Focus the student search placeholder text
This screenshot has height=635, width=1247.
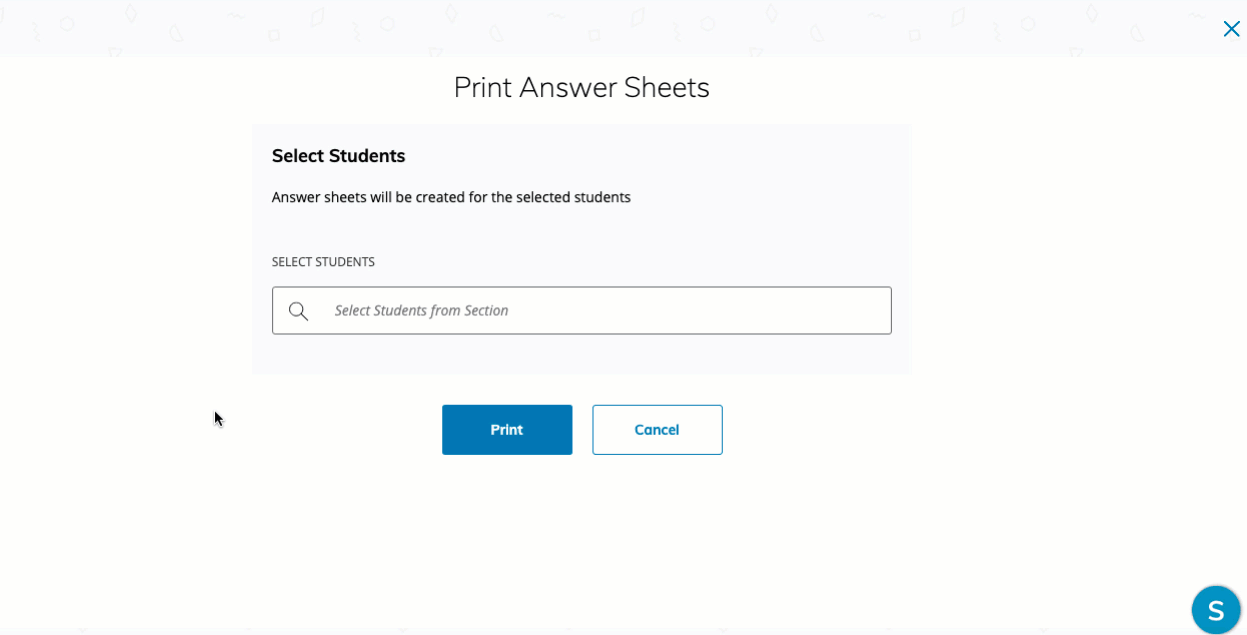[x=421, y=311]
